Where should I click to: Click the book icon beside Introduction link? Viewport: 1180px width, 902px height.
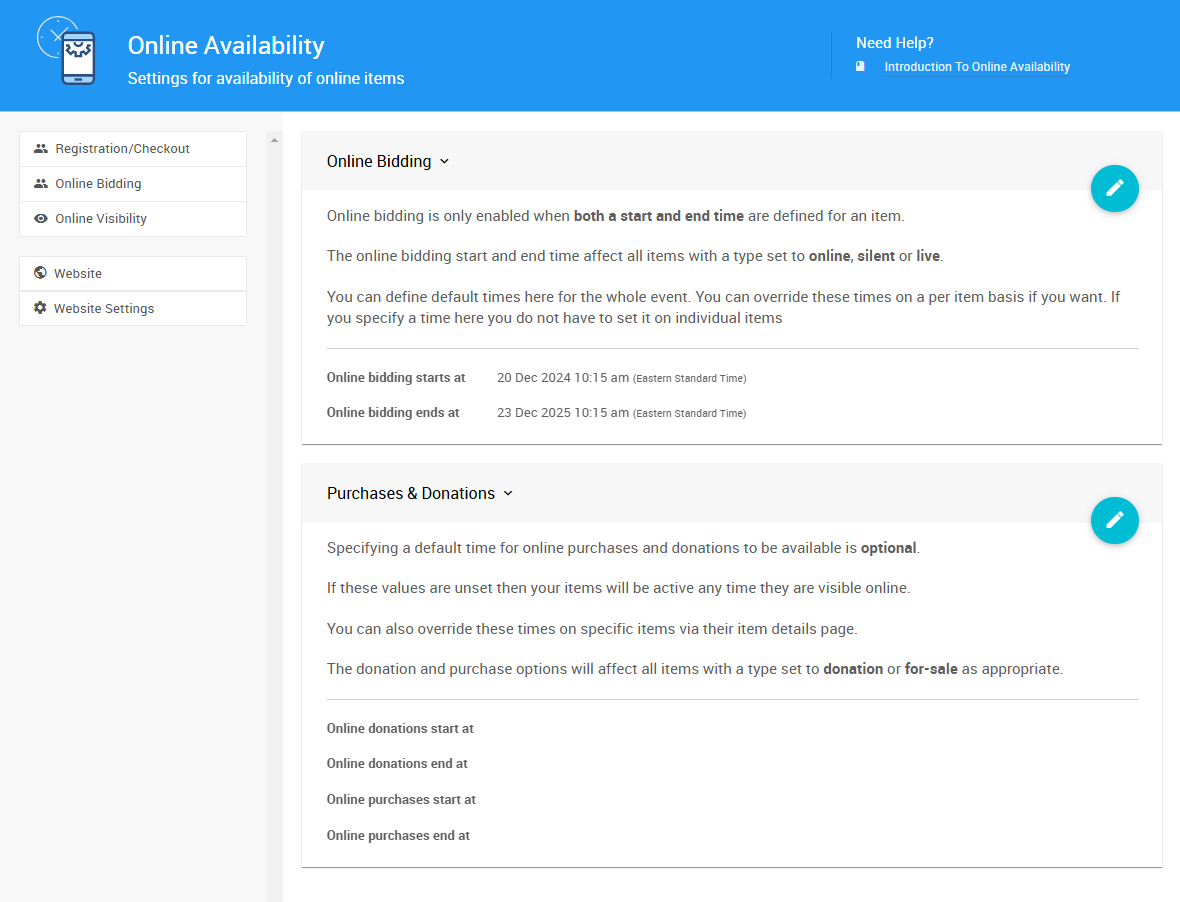(x=860, y=67)
